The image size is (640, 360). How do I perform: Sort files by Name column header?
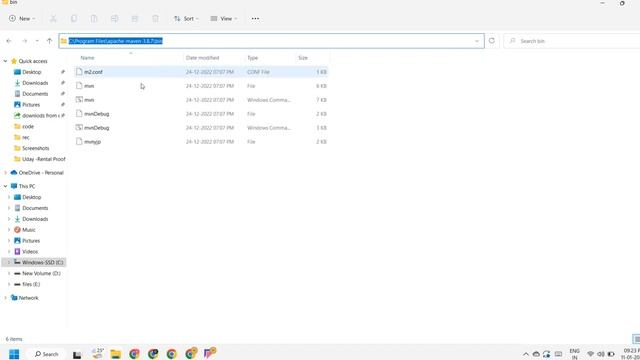(87, 58)
